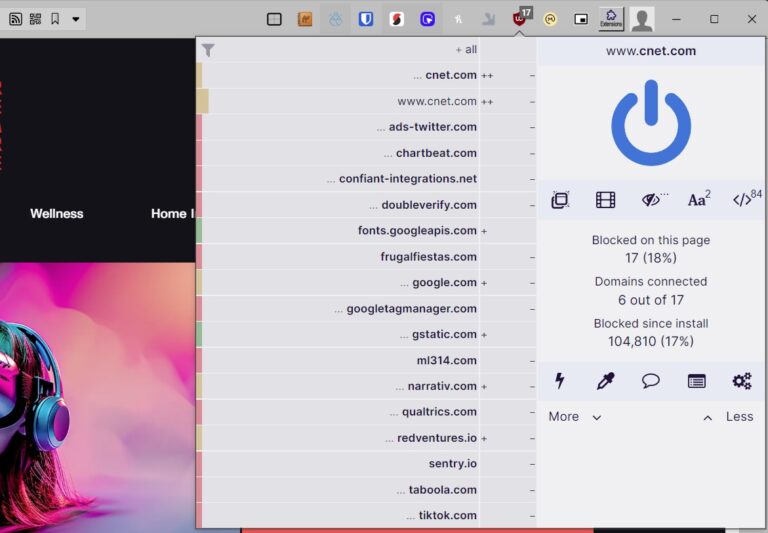
Task: Open uBlock dashboard gears icon
Action: coord(742,381)
